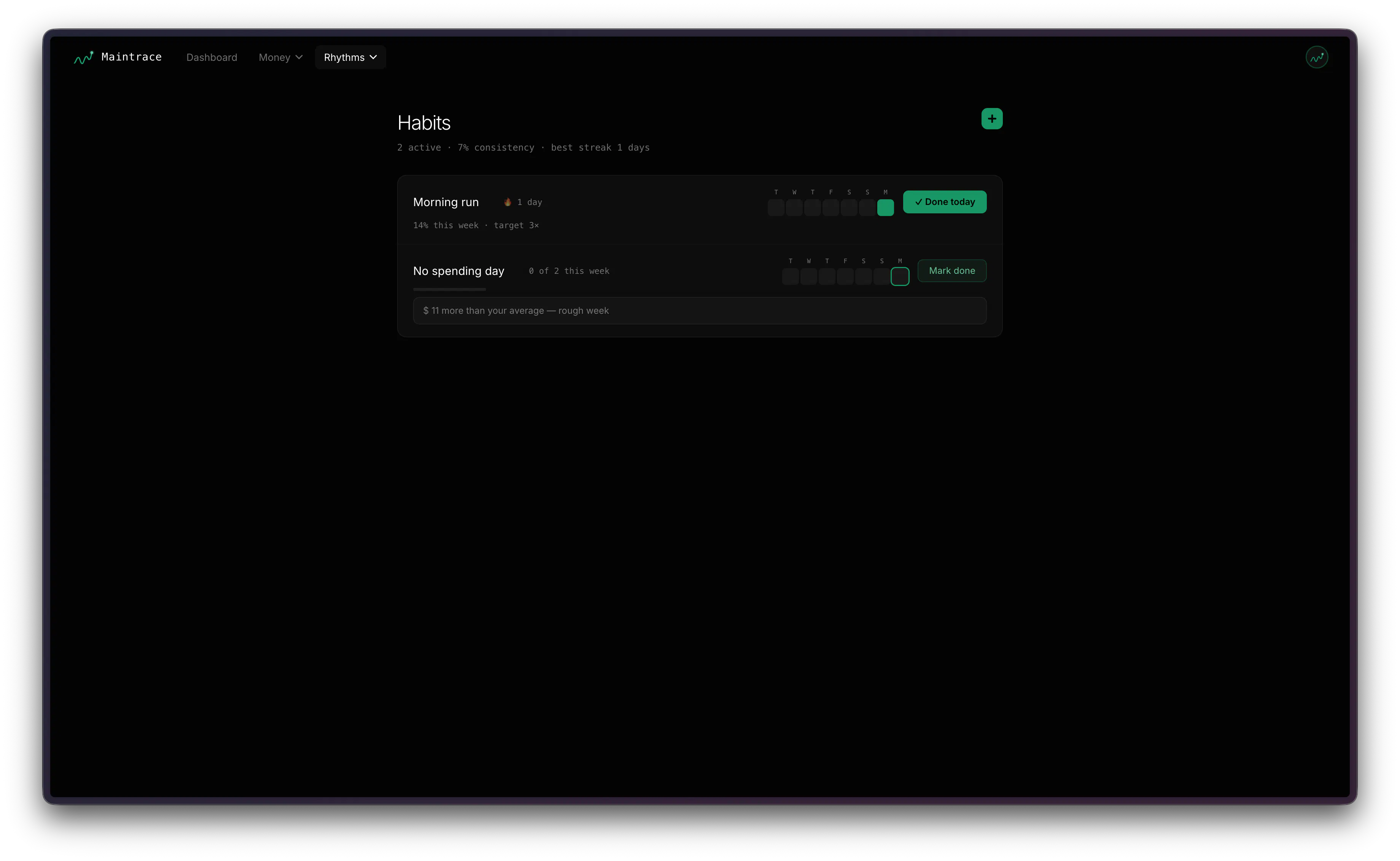
Task: Click the Habits page heading
Action: (424, 123)
